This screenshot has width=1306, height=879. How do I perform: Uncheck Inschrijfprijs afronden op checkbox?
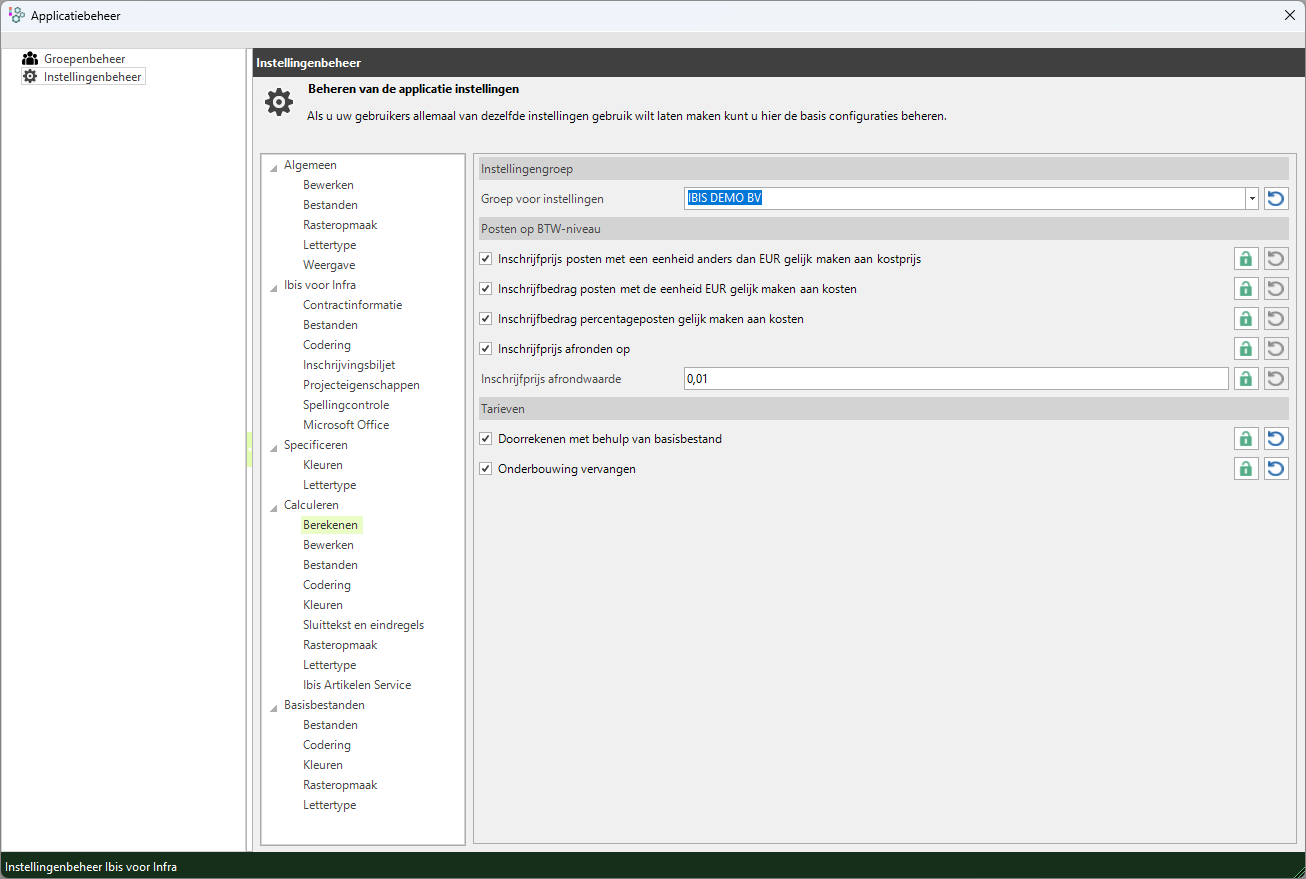(487, 349)
